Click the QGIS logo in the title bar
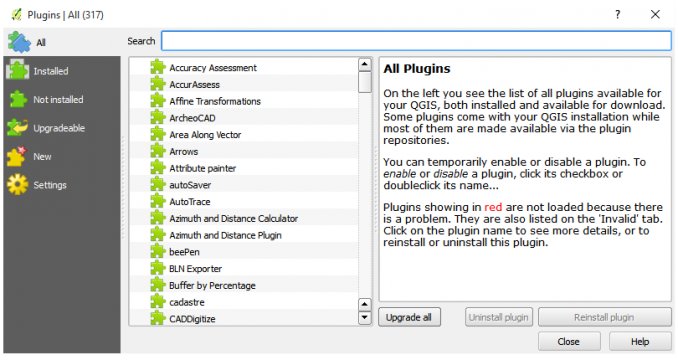 [16, 15]
